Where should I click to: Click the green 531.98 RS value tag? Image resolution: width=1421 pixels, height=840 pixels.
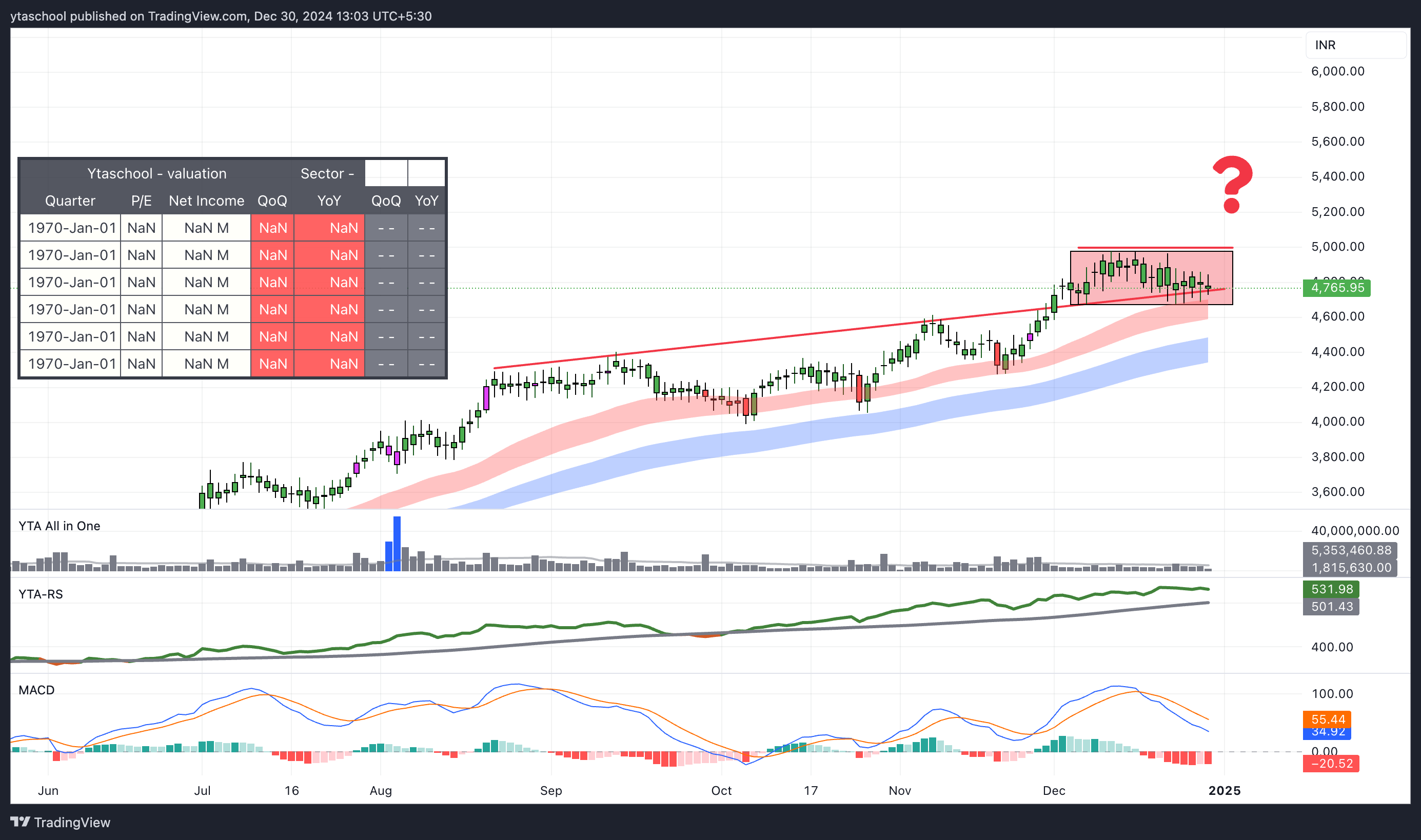(1331, 589)
